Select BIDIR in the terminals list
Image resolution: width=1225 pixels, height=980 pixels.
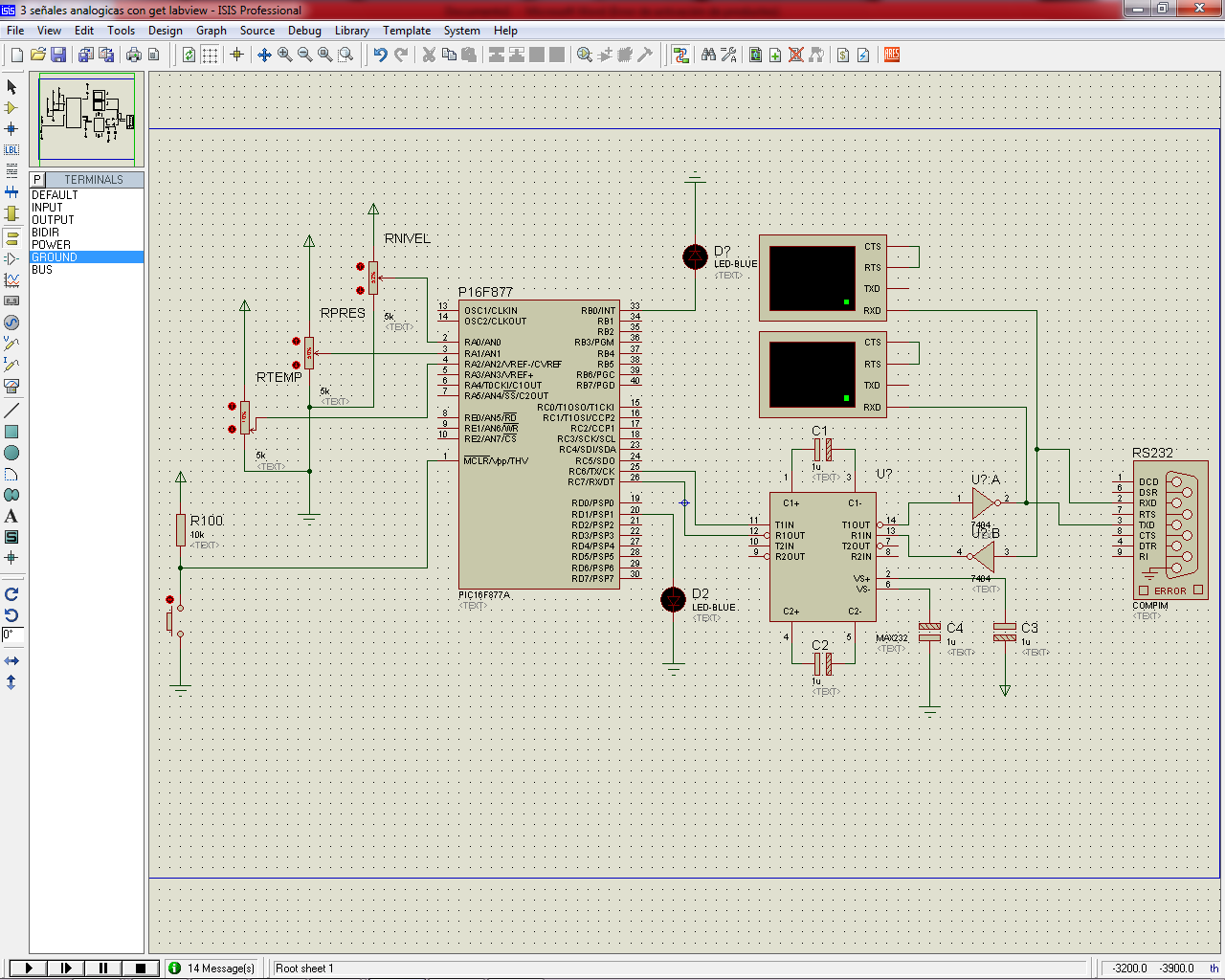[87, 233]
